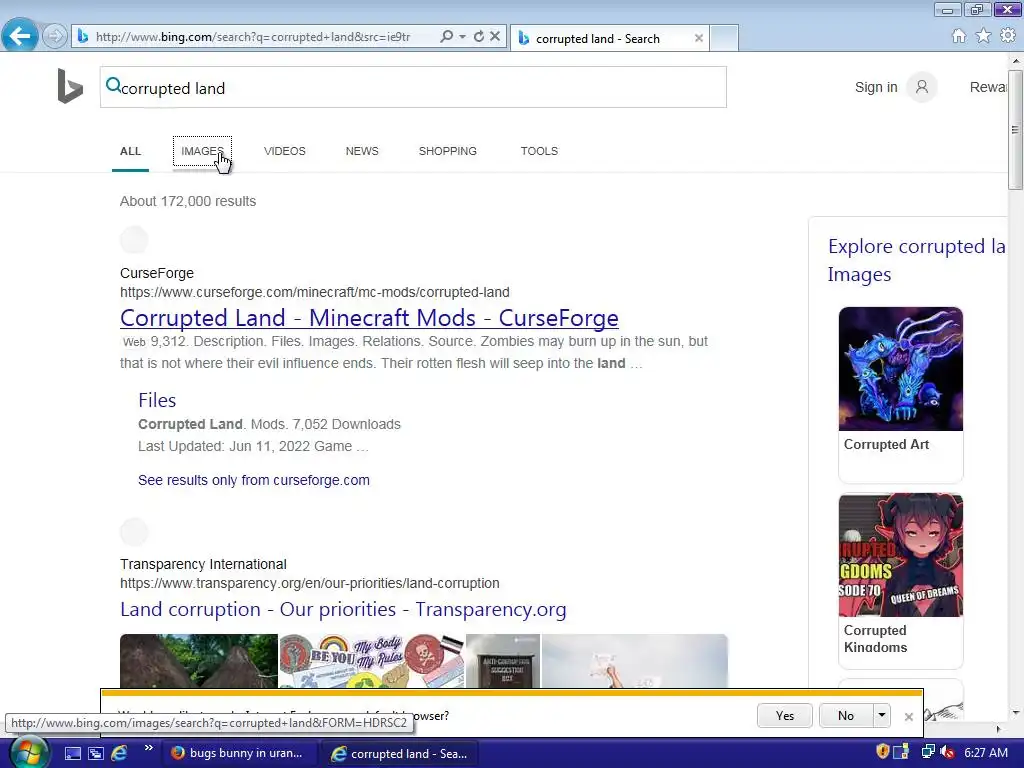Switch to the SHOPPING tab

(x=447, y=151)
